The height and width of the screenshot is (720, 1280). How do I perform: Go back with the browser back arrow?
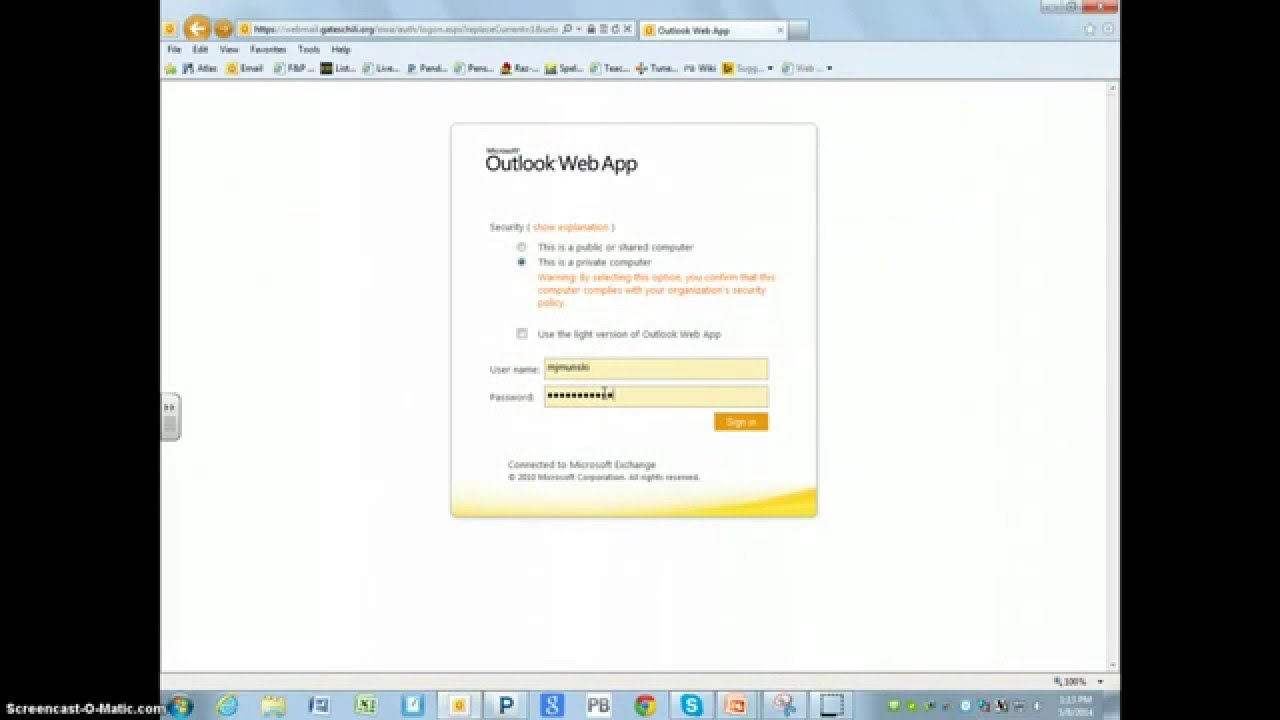pos(197,29)
